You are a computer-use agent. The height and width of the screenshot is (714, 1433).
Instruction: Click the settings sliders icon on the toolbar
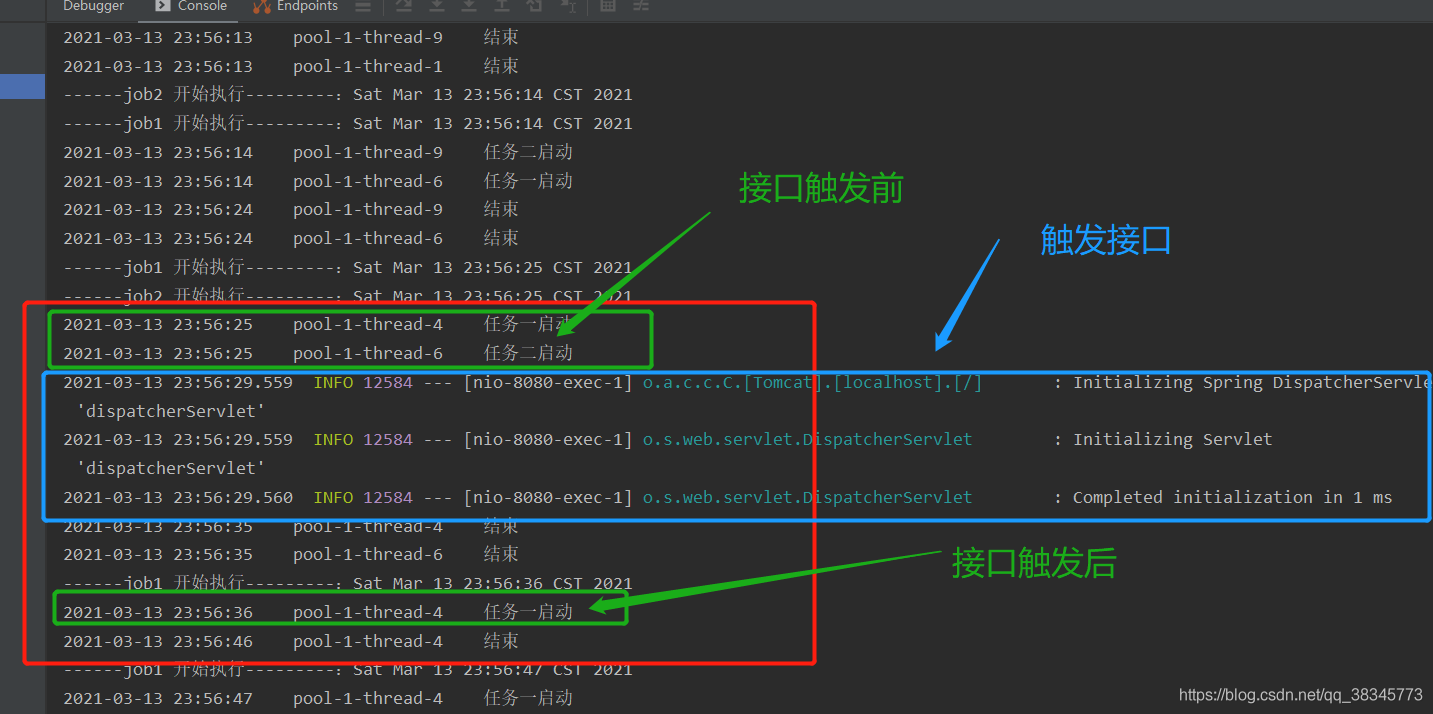(x=641, y=7)
